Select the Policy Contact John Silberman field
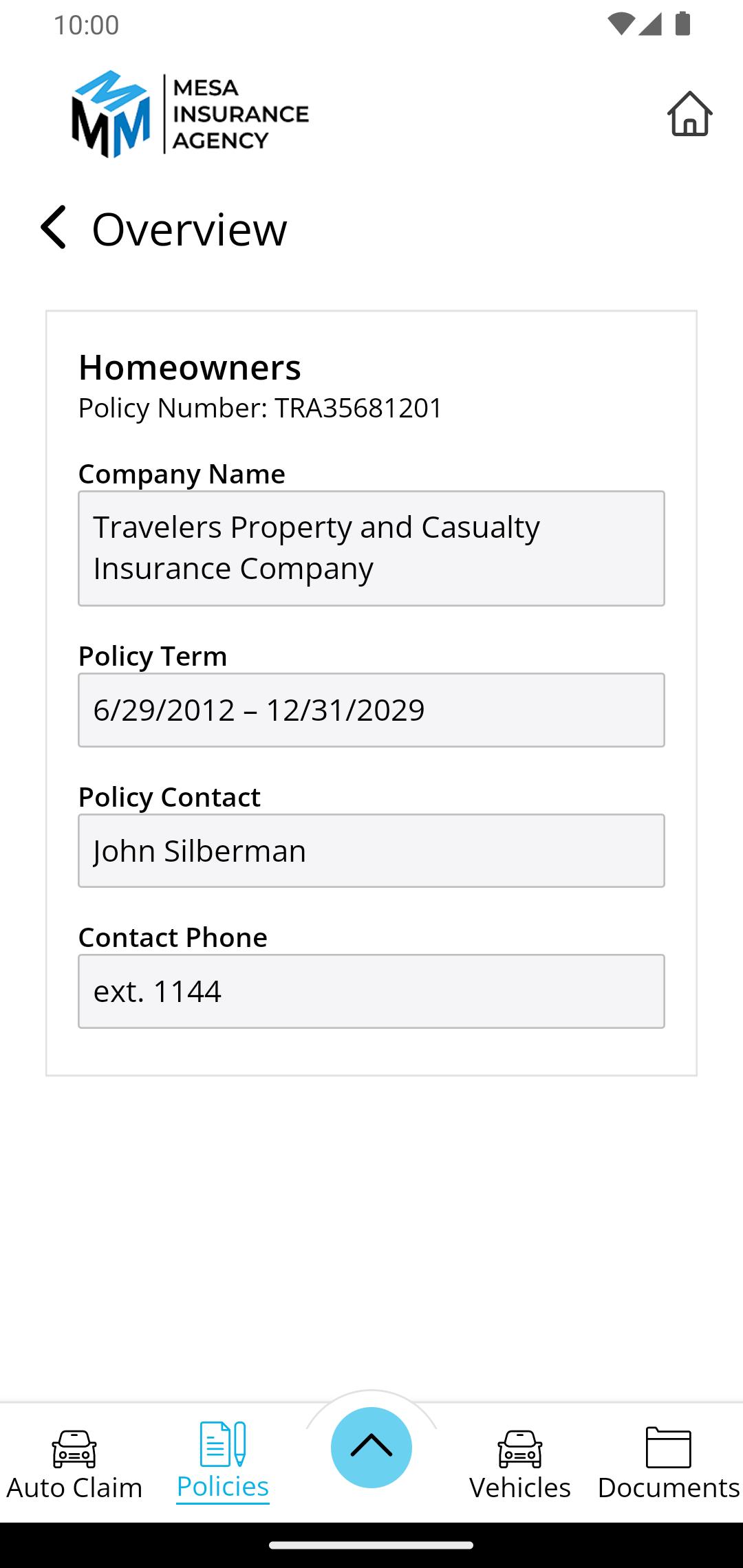Viewport: 743px width, 1568px height. point(371,851)
